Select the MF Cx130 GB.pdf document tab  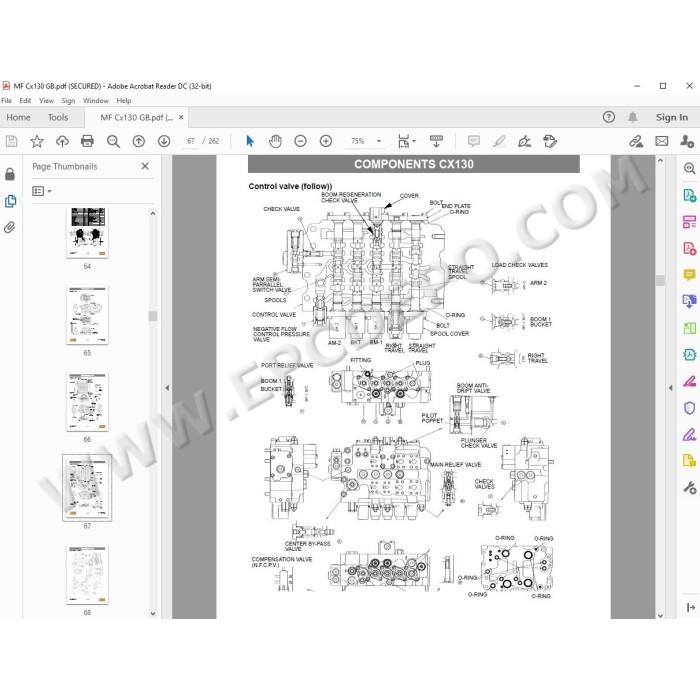click(136, 117)
